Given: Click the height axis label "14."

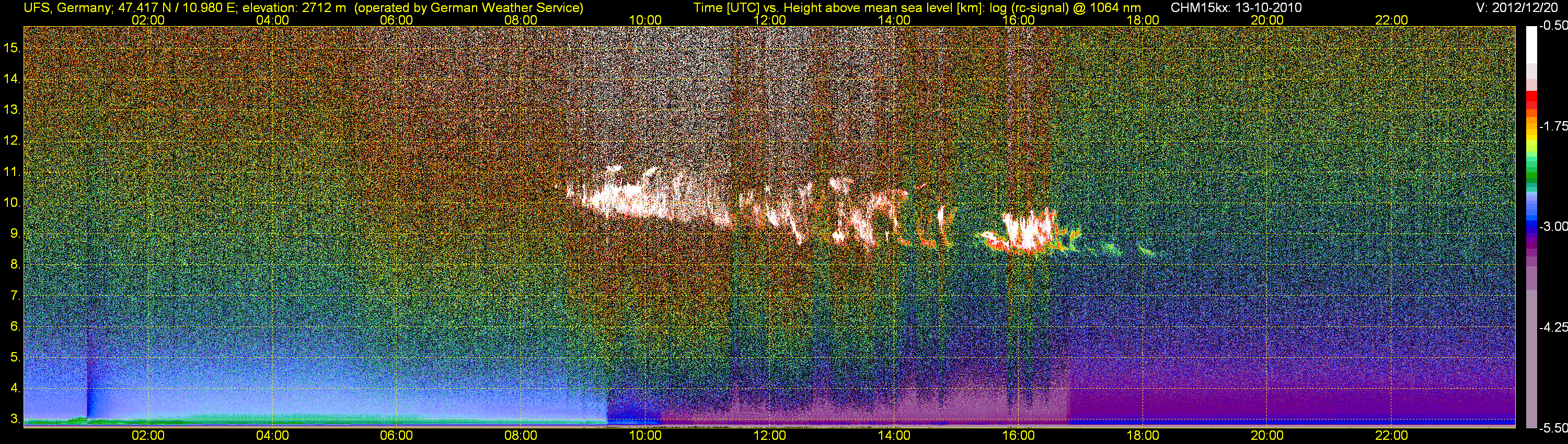Looking at the screenshot, I should point(12,78).
